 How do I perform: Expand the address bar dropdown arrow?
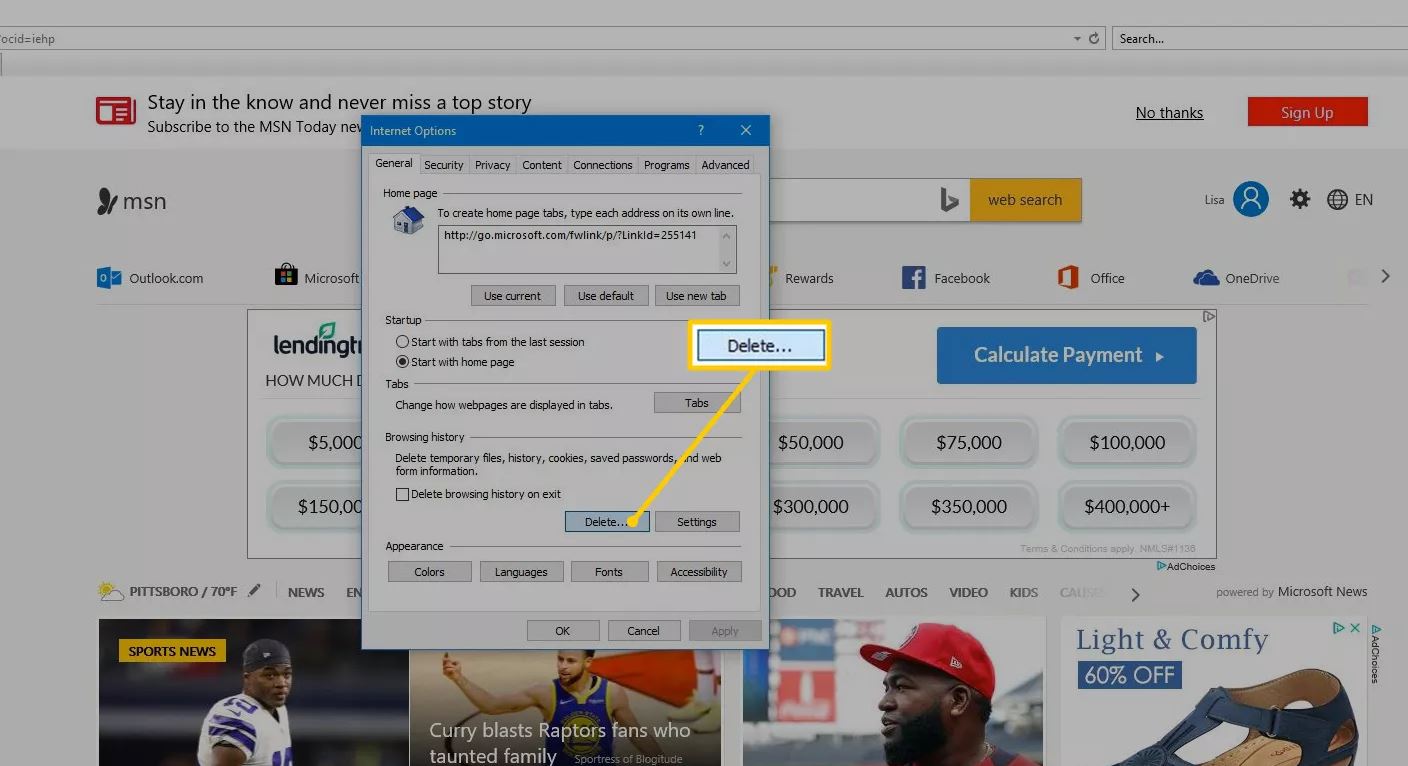click(x=1077, y=39)
